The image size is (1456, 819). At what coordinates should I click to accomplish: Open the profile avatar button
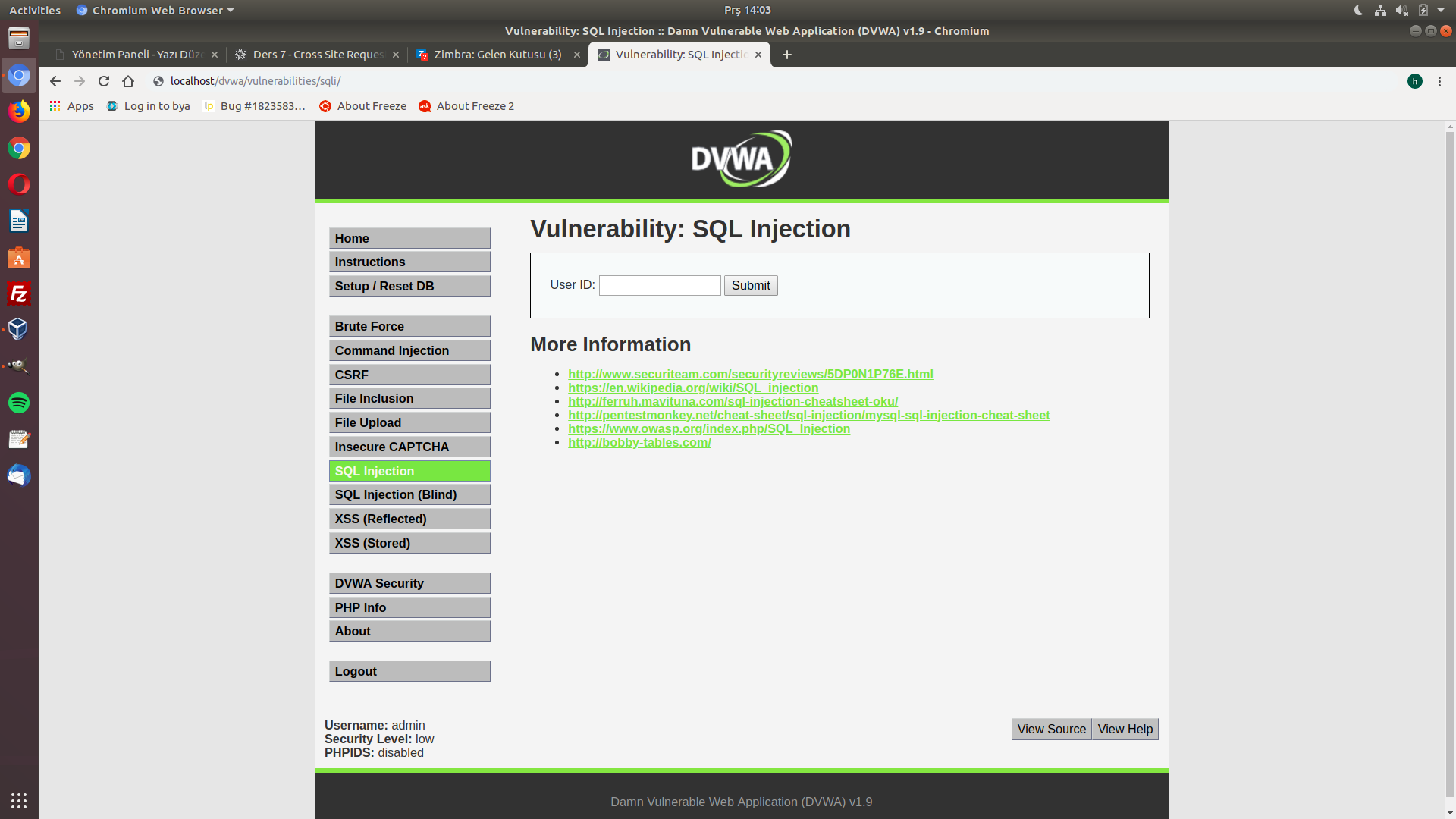pos(1415,81)
